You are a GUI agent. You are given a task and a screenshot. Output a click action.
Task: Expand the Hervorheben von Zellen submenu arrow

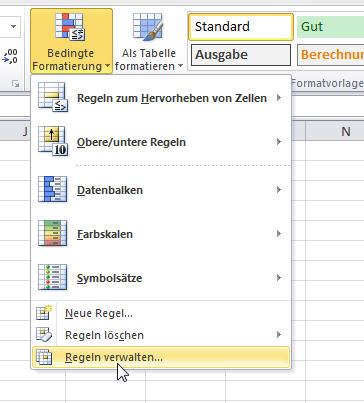click(x=279, y=98)
